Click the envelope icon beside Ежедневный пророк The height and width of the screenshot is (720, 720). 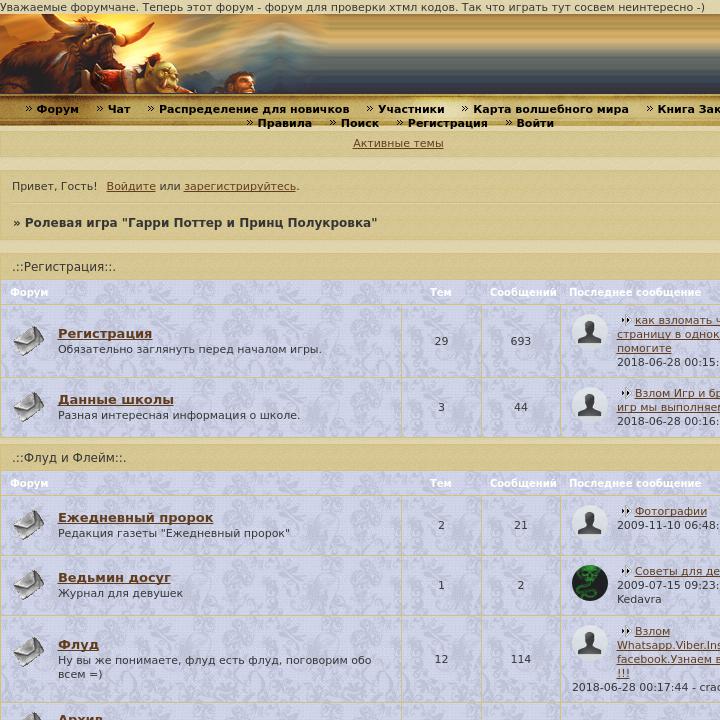pos(29,524)
